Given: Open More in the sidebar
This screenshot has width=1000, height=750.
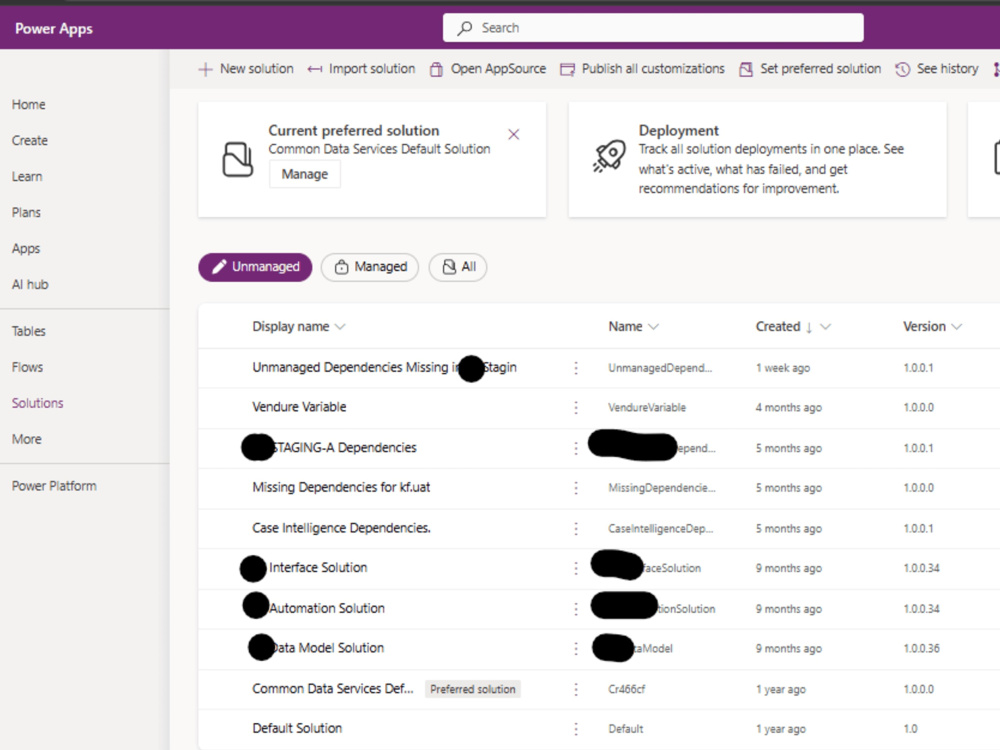Looking at the screenshot, I should tap(27, 439).
